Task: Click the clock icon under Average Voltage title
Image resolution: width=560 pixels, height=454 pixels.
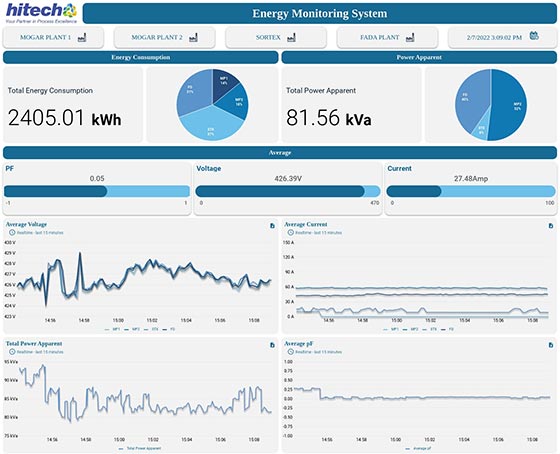Action: point(12,233)
